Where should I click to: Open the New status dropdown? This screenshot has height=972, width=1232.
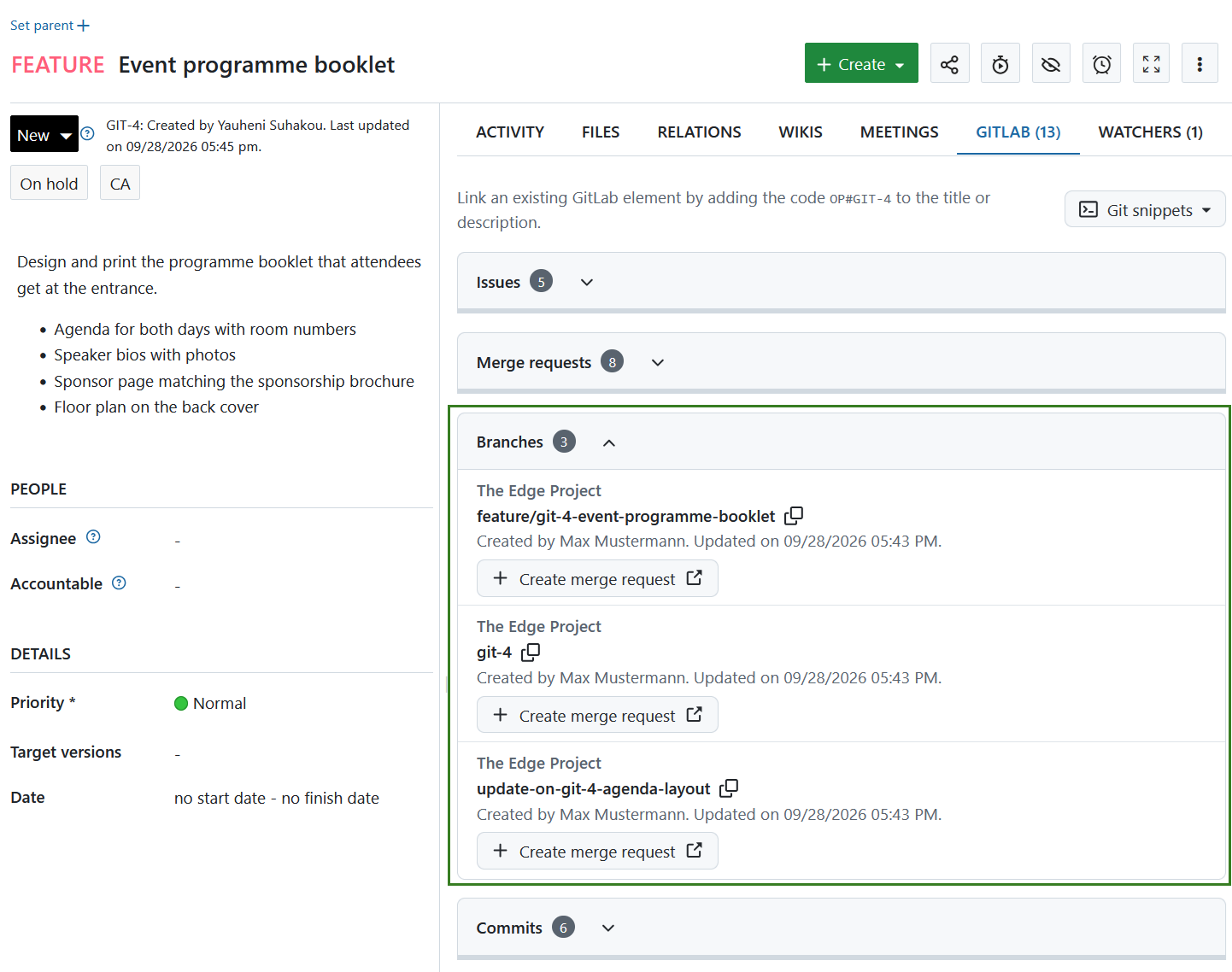coord(44,134)
